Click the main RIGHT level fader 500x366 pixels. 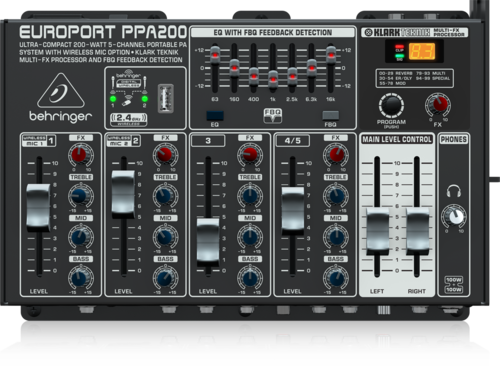coord(417,232)
